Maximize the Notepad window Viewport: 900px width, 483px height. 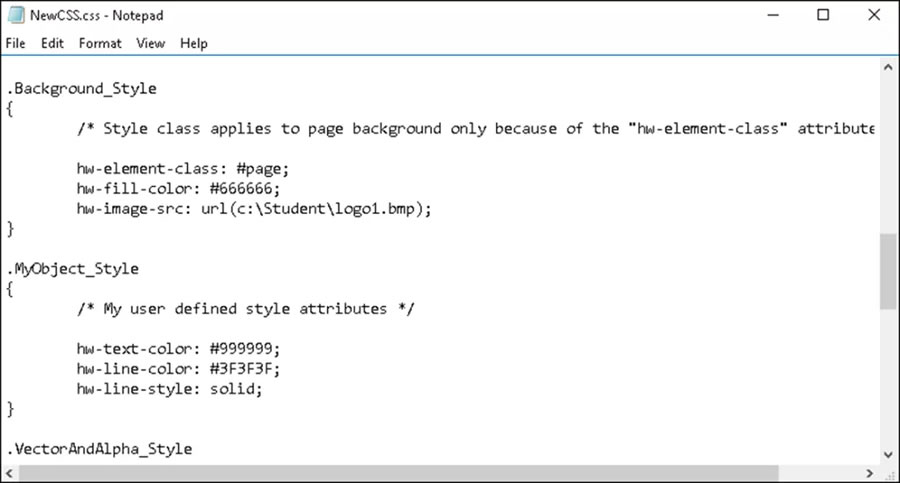pos(823,15)
